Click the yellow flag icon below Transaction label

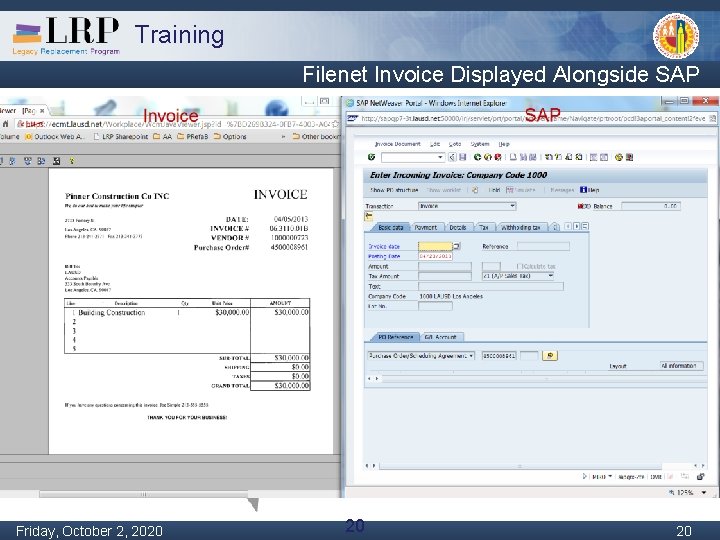(x=369, y=216)
